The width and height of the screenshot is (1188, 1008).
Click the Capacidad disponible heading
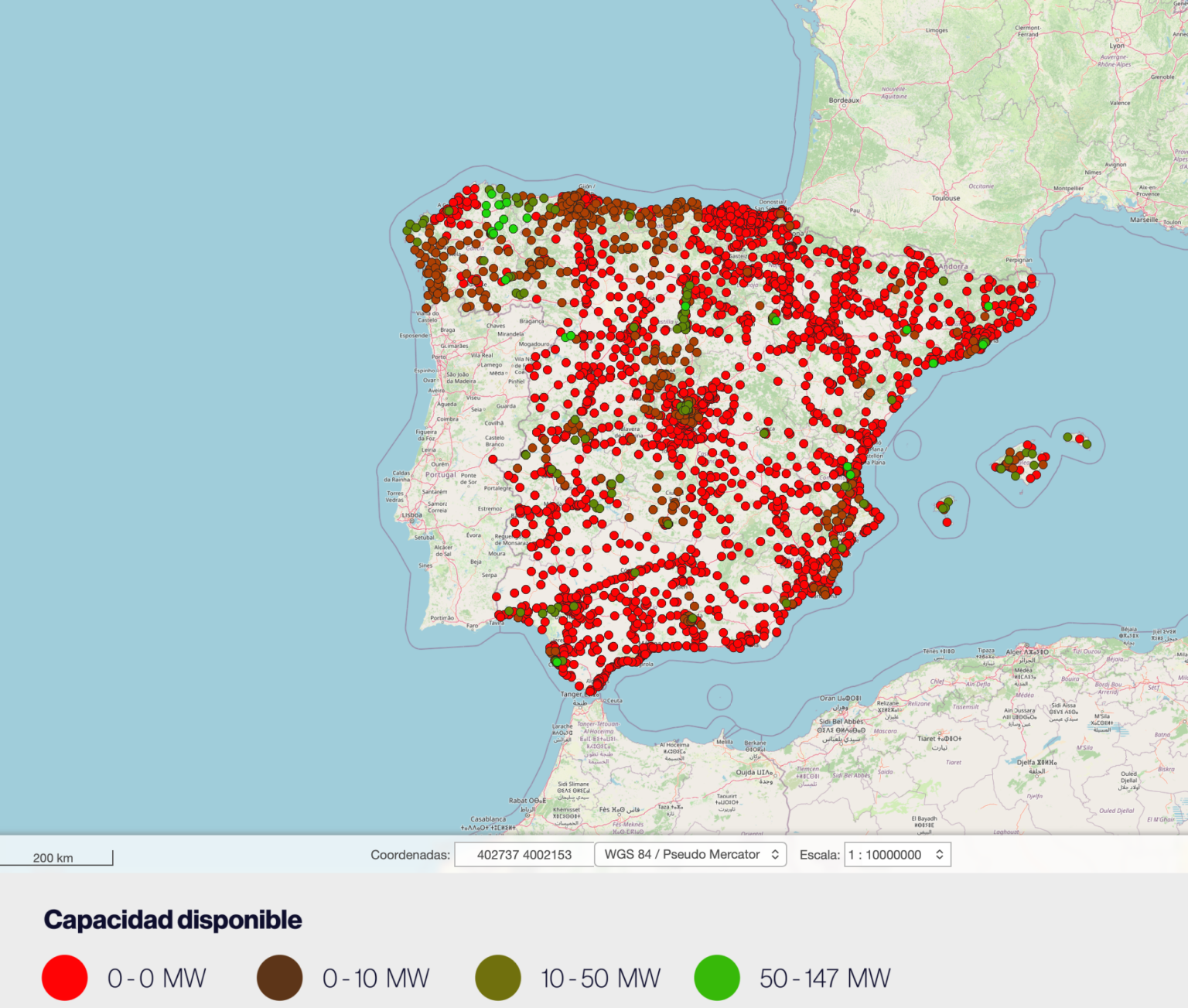click(172, 920)
